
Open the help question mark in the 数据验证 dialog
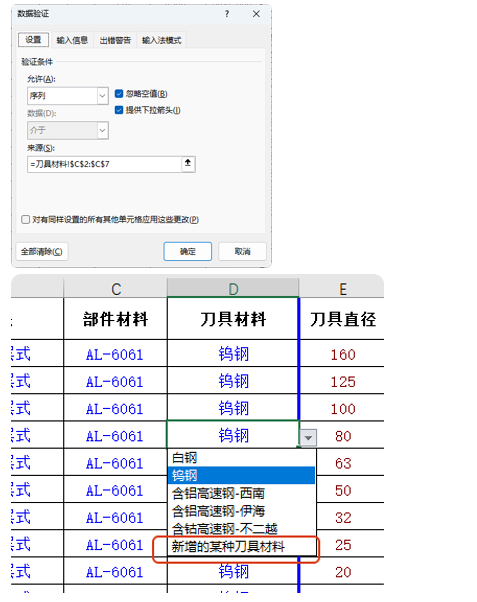tap(227, 14)
